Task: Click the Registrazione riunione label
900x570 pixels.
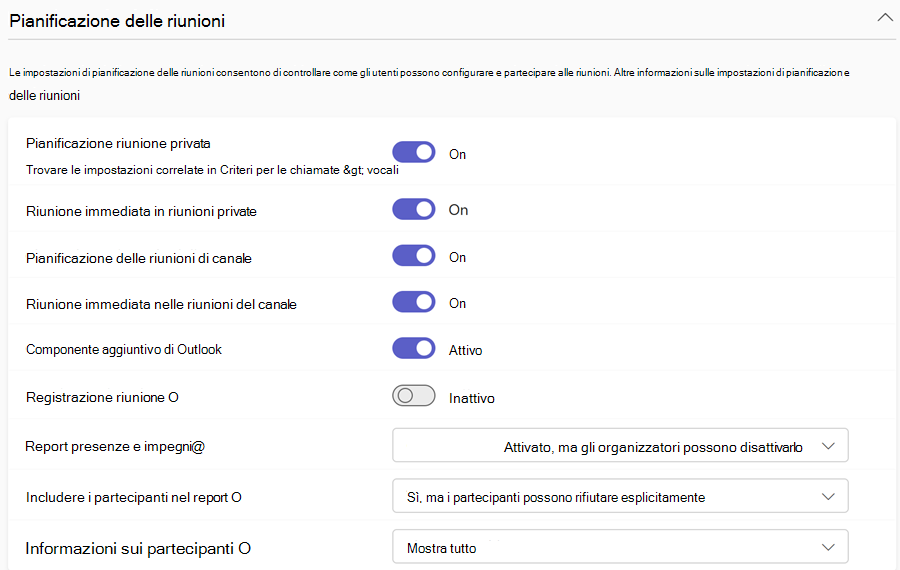Action: click(102, 397)
